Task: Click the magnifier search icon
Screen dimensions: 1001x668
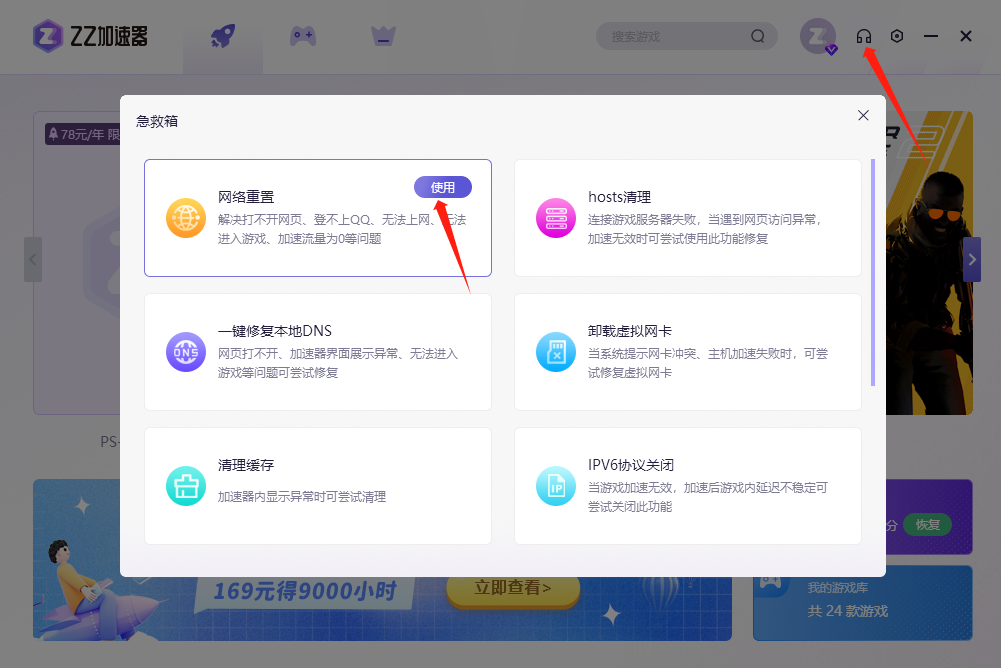Action: 758,35
